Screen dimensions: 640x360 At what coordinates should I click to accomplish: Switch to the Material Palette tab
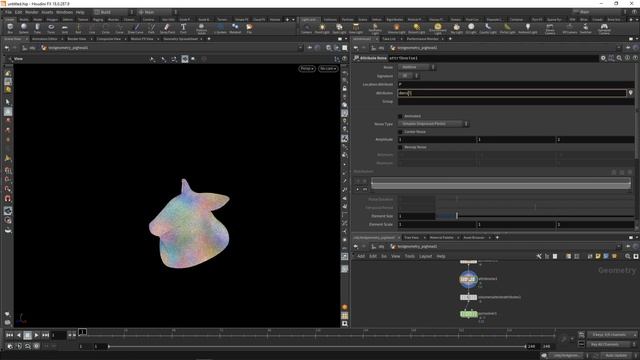(x=442, y=238)
